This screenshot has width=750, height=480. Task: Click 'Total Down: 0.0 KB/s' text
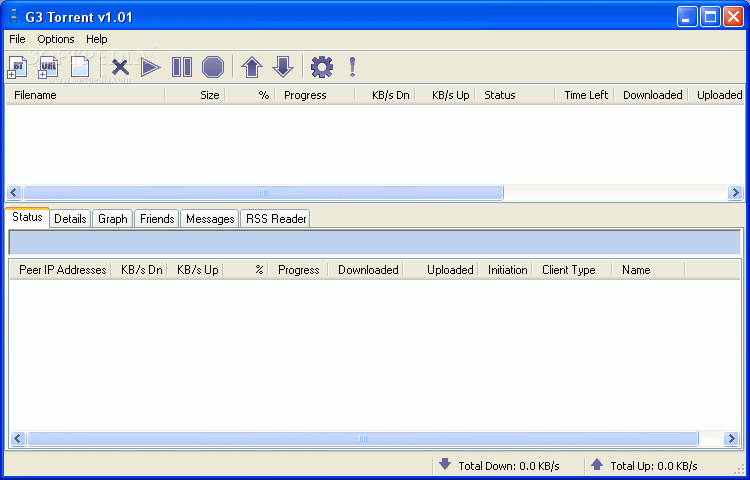509,466
